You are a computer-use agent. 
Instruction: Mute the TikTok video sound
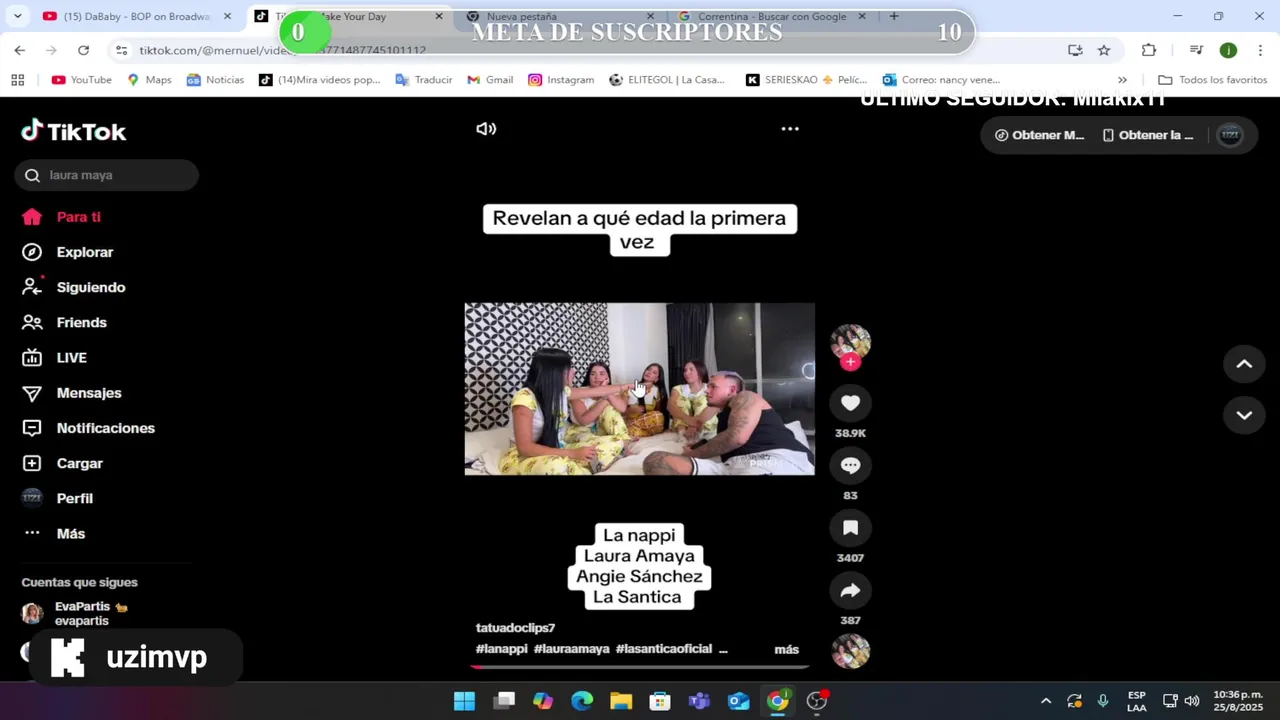486,129
